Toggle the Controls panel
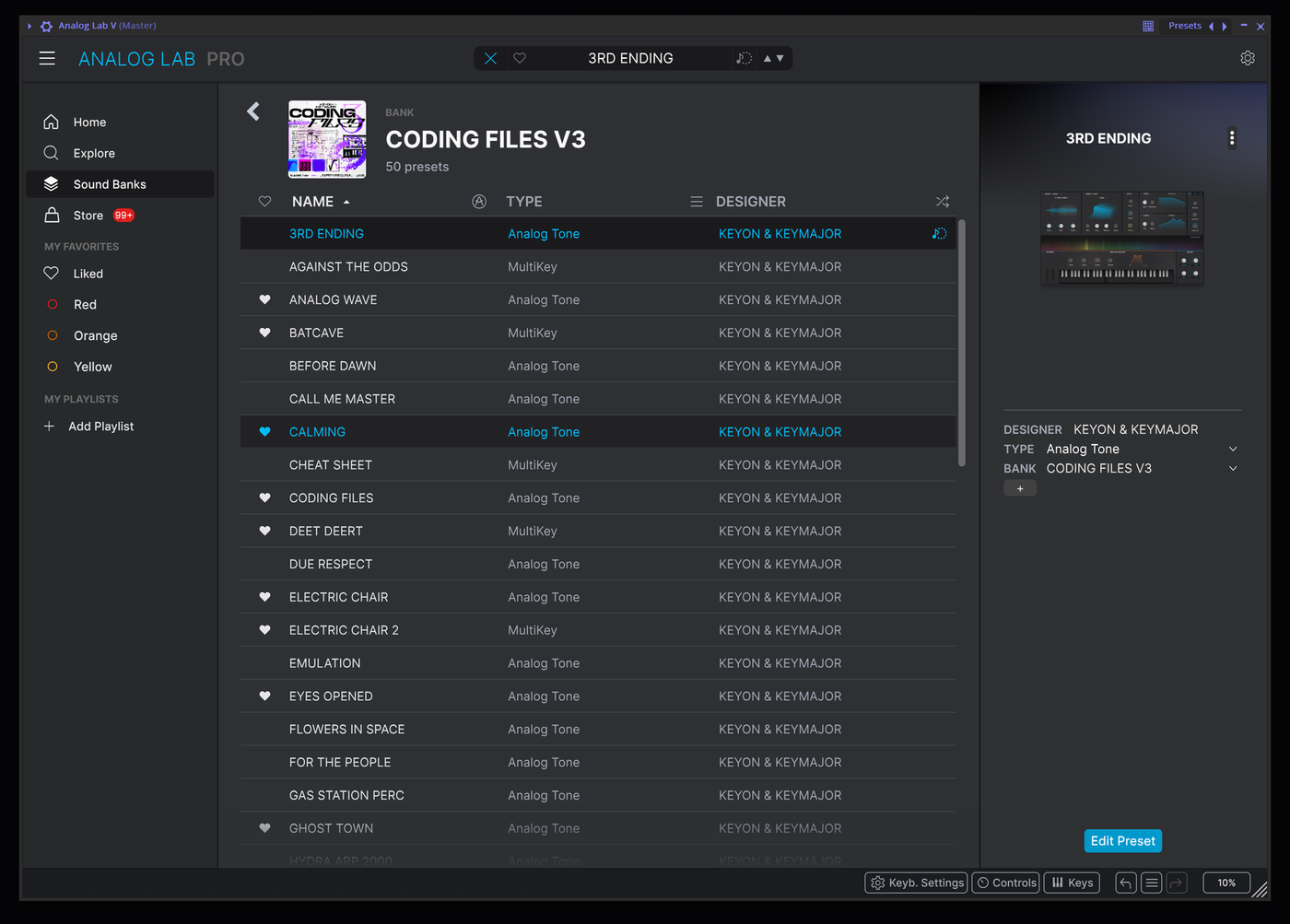 1005,883
